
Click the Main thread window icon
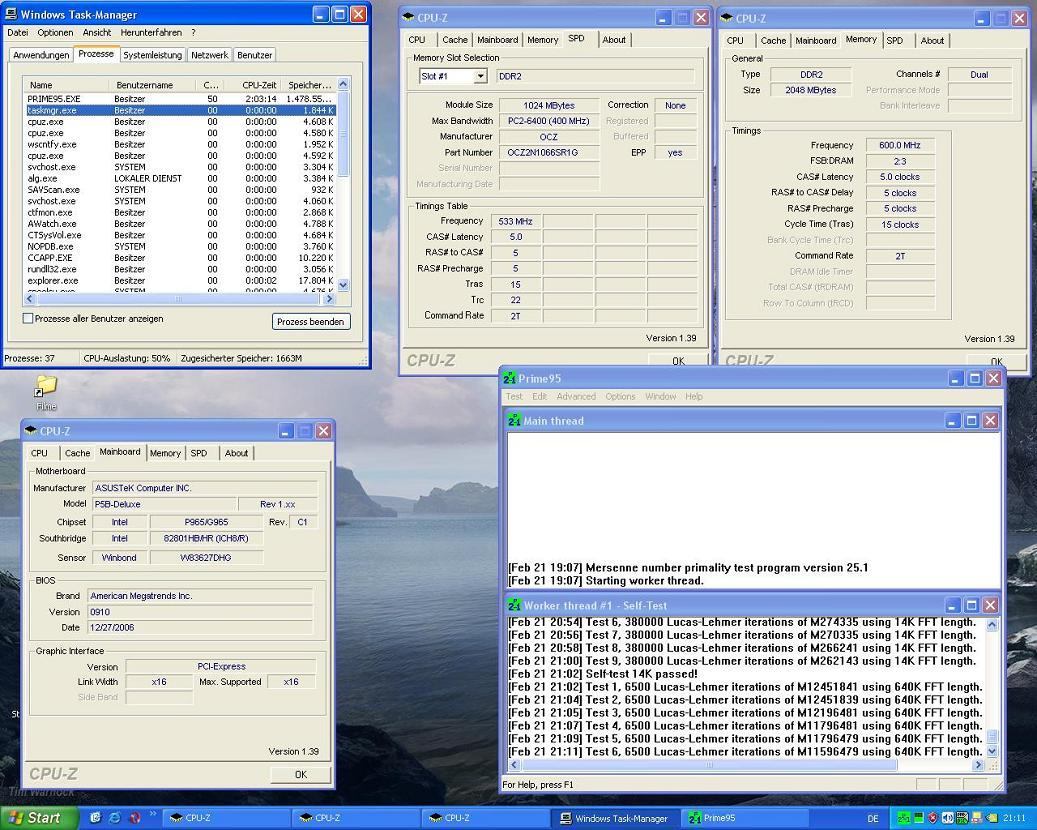pyautogui.click(x=515, y=421)
